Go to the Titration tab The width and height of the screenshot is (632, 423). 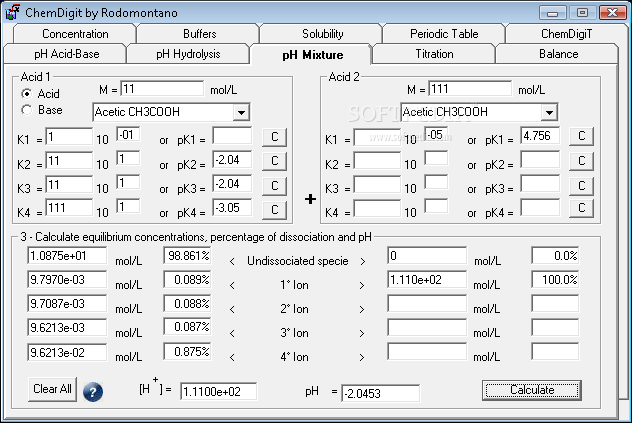click(434, 54)
